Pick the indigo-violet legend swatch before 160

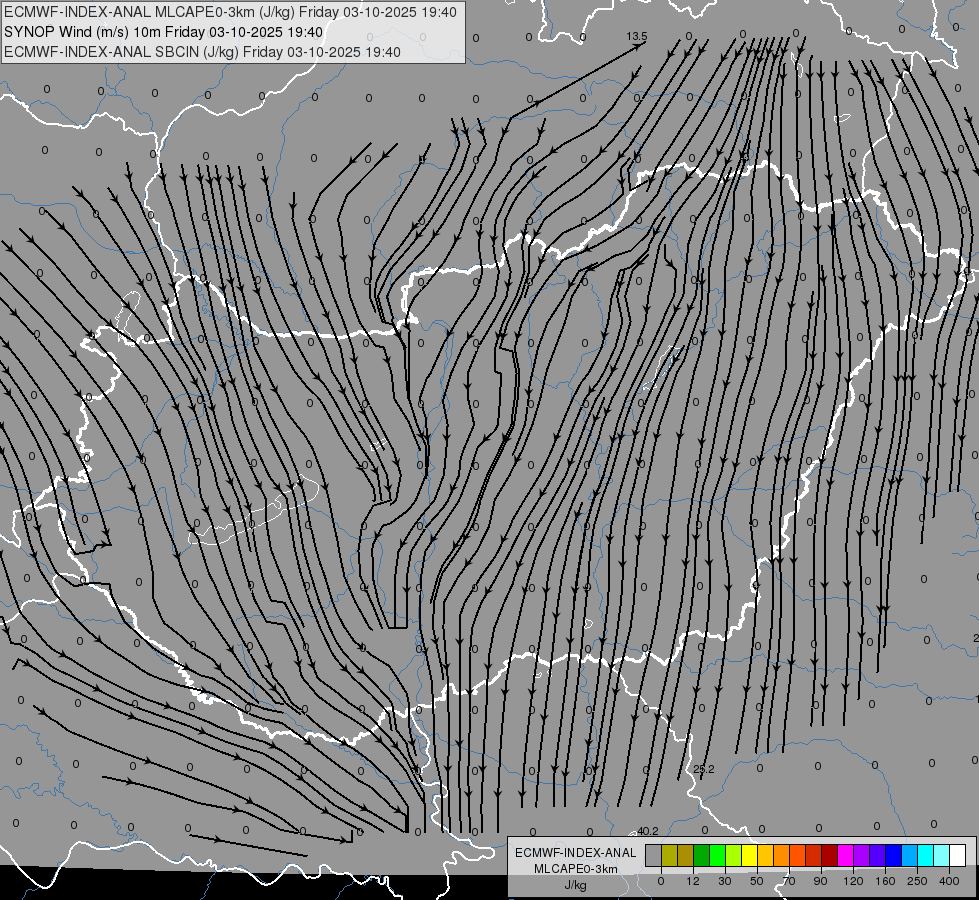point(877,855)
